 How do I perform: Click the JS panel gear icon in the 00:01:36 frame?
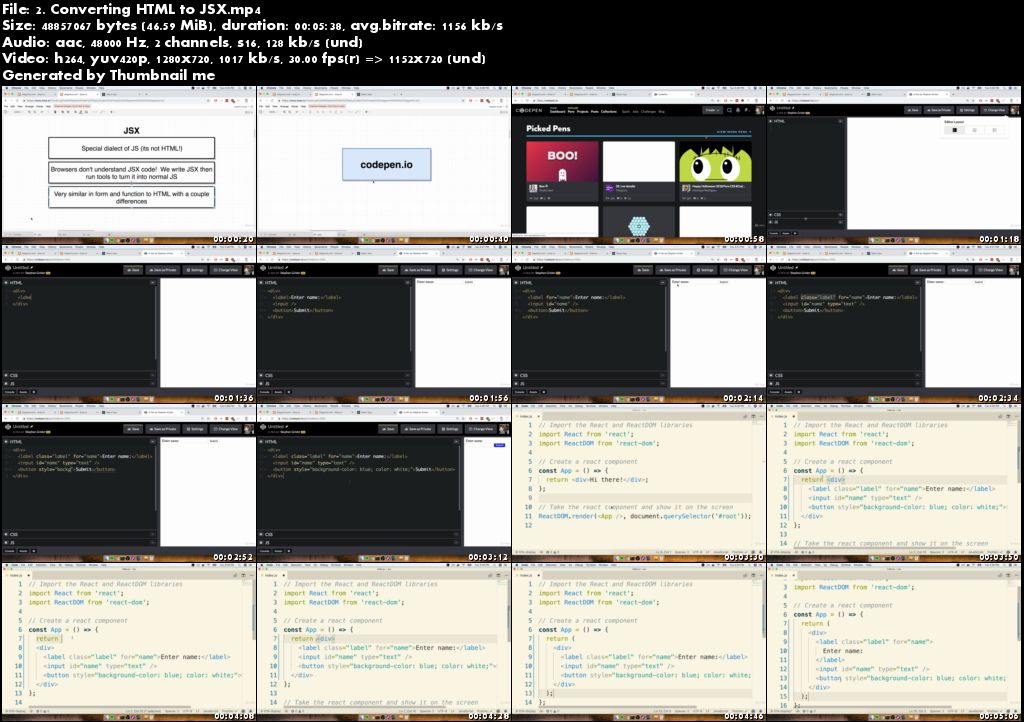click(x=8, y=382)
